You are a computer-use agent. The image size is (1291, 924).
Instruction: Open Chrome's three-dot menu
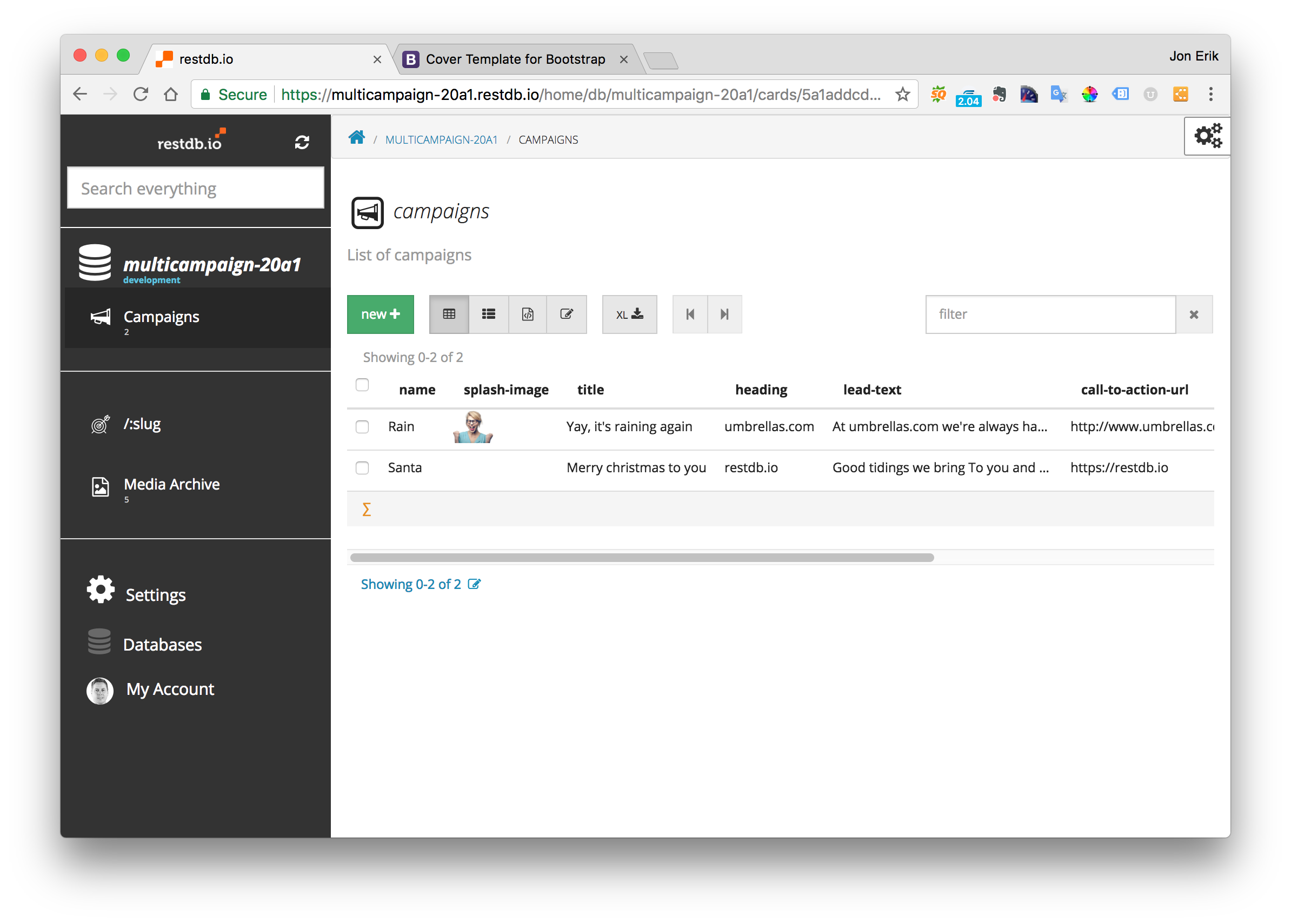(x=1211, y=95)
